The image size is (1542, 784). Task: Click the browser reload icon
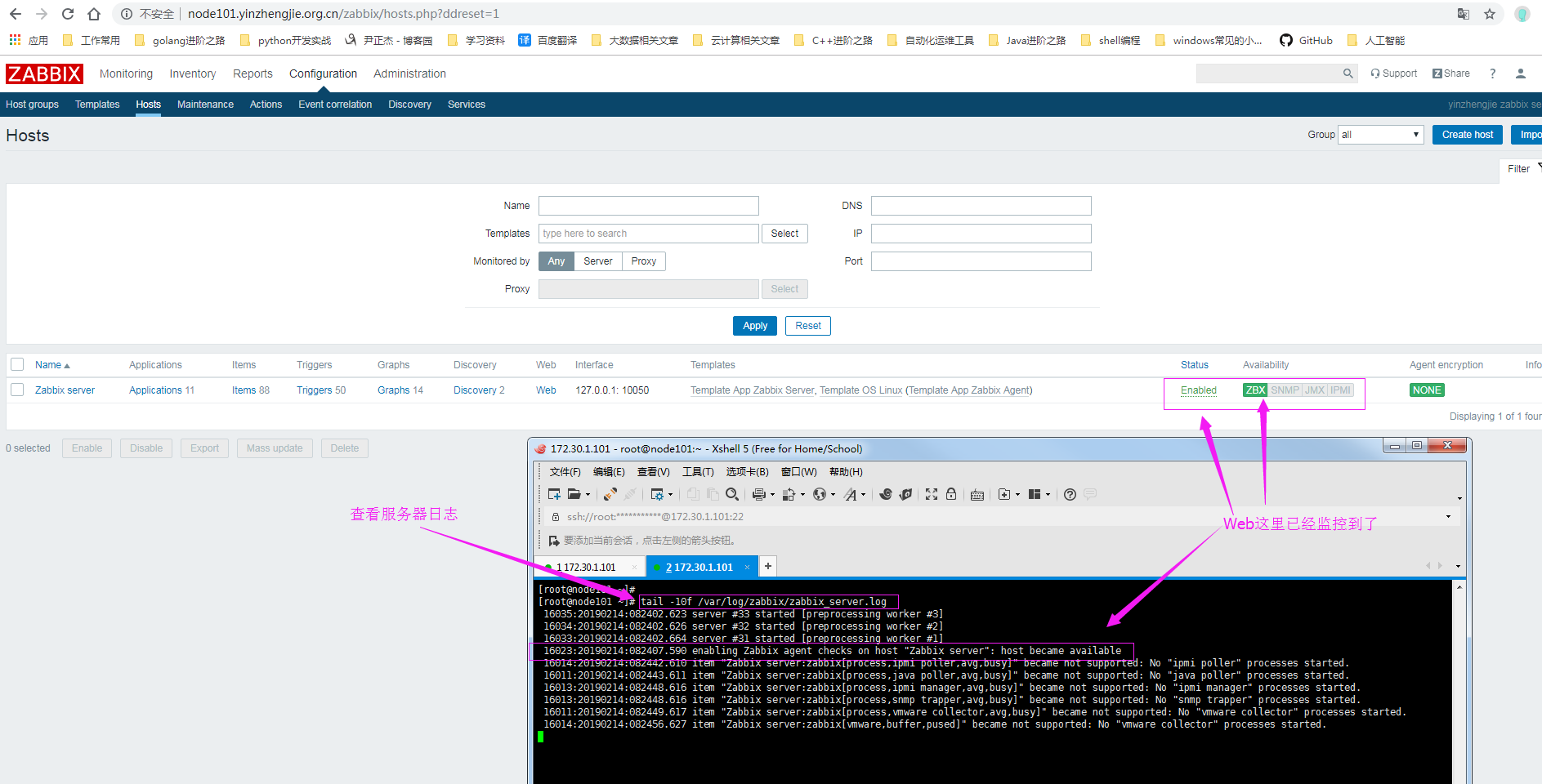pos(68,14)
